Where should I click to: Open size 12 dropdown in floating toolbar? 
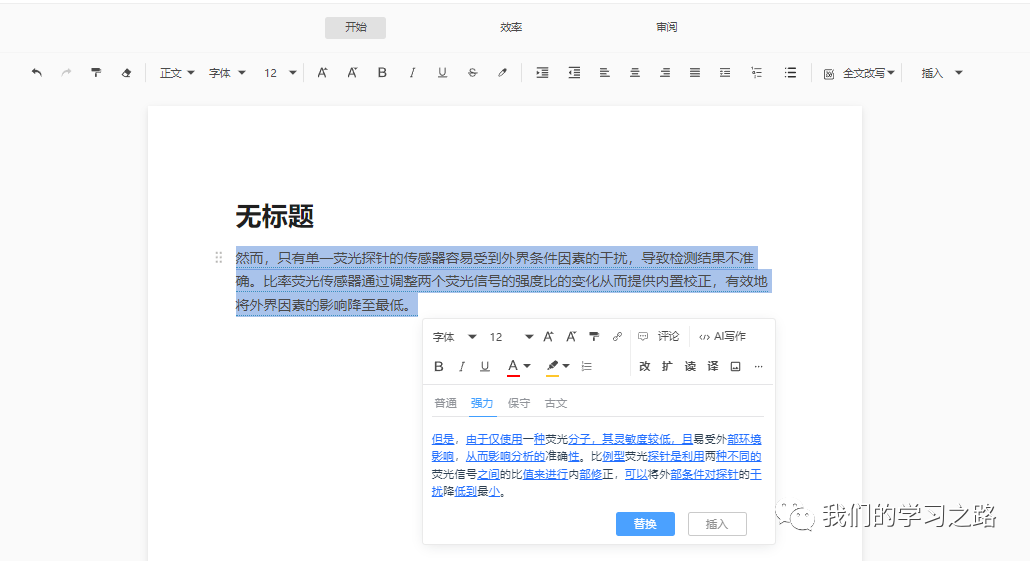(x=510, y=337)
